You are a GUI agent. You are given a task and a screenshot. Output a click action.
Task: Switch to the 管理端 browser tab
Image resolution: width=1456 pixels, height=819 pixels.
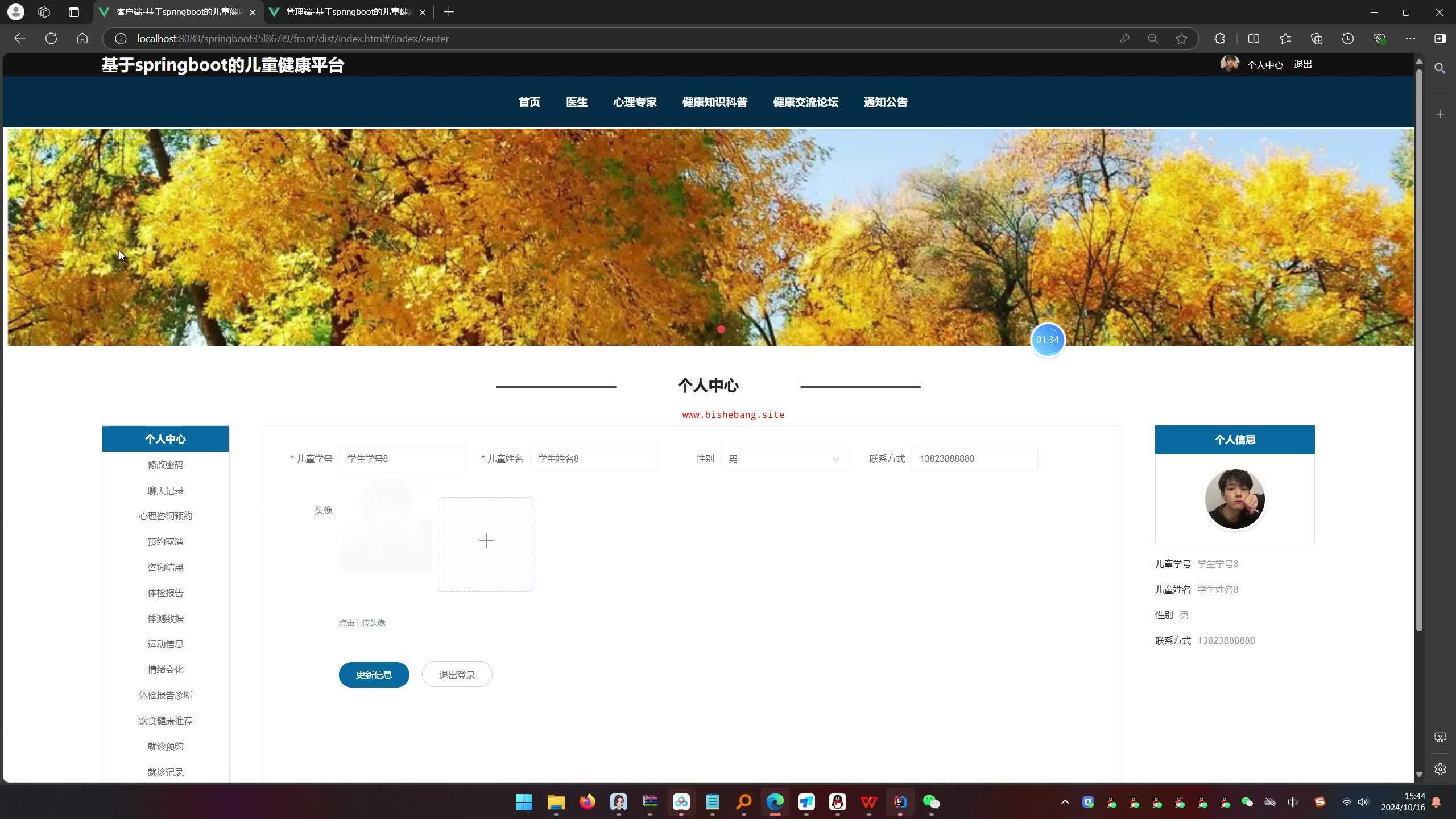pos(348,12)
